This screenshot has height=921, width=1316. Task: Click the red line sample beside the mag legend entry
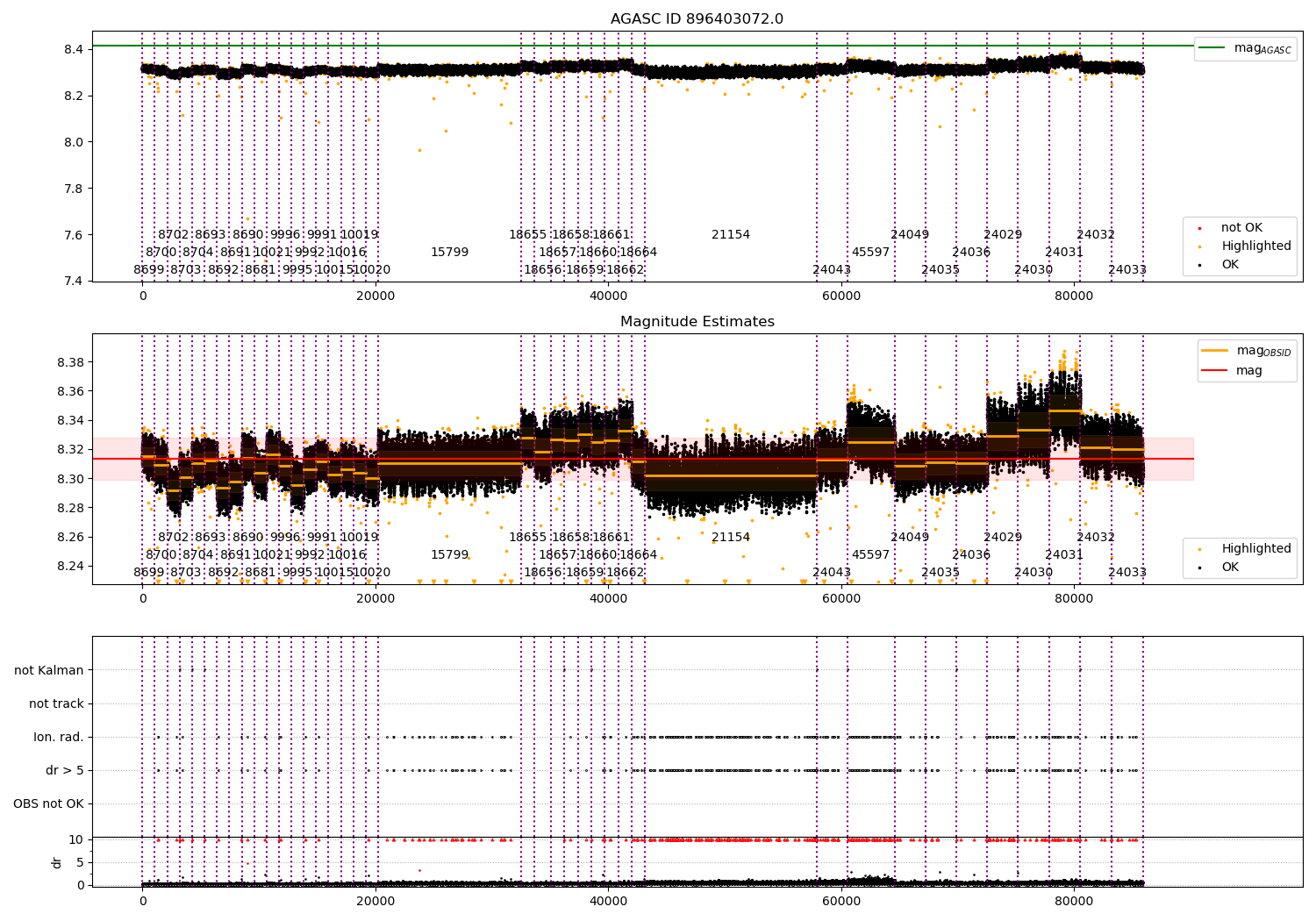click(1215, 370)
